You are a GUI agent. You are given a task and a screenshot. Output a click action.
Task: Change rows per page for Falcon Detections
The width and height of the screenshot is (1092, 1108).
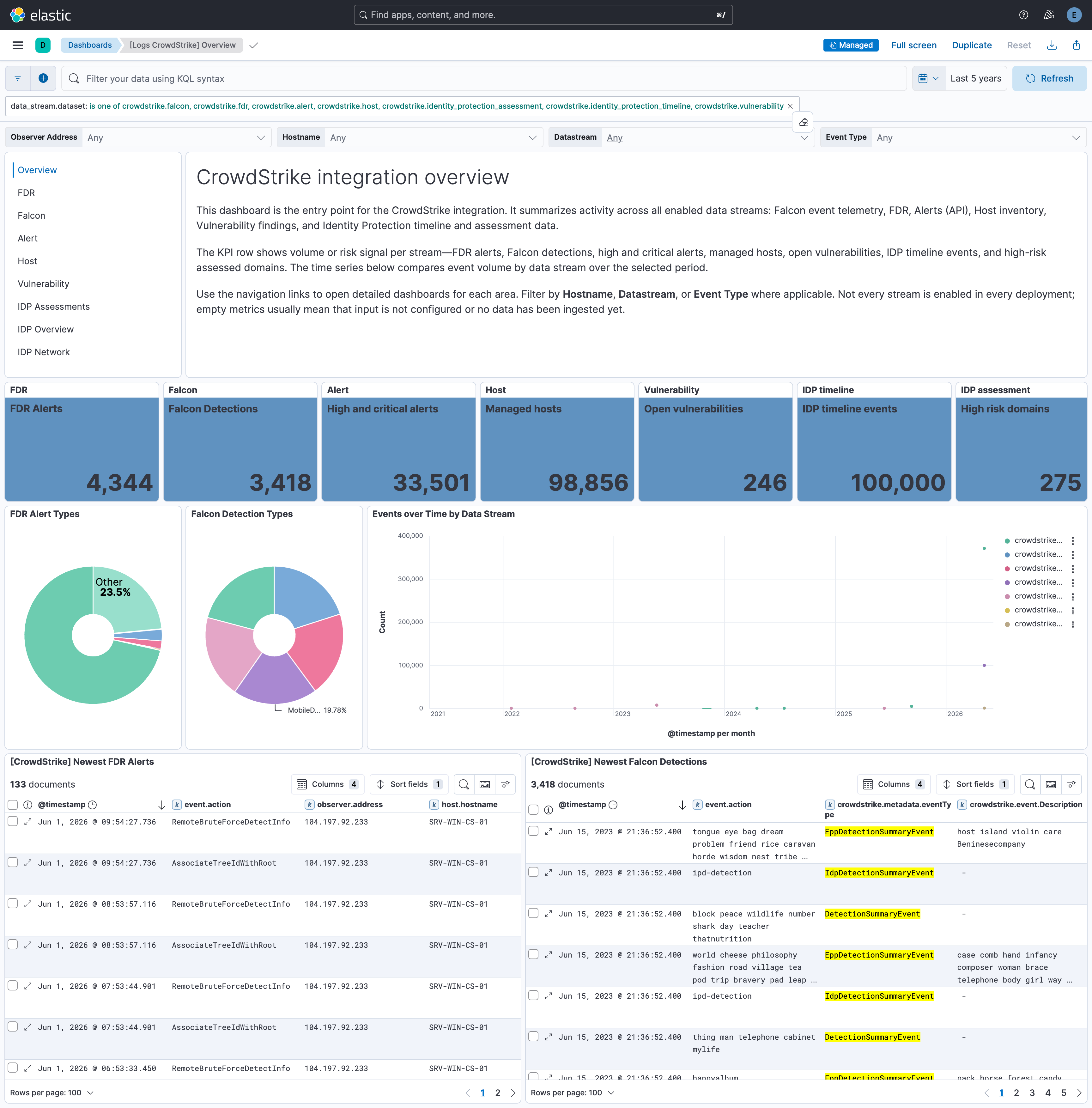point(572,1093)
